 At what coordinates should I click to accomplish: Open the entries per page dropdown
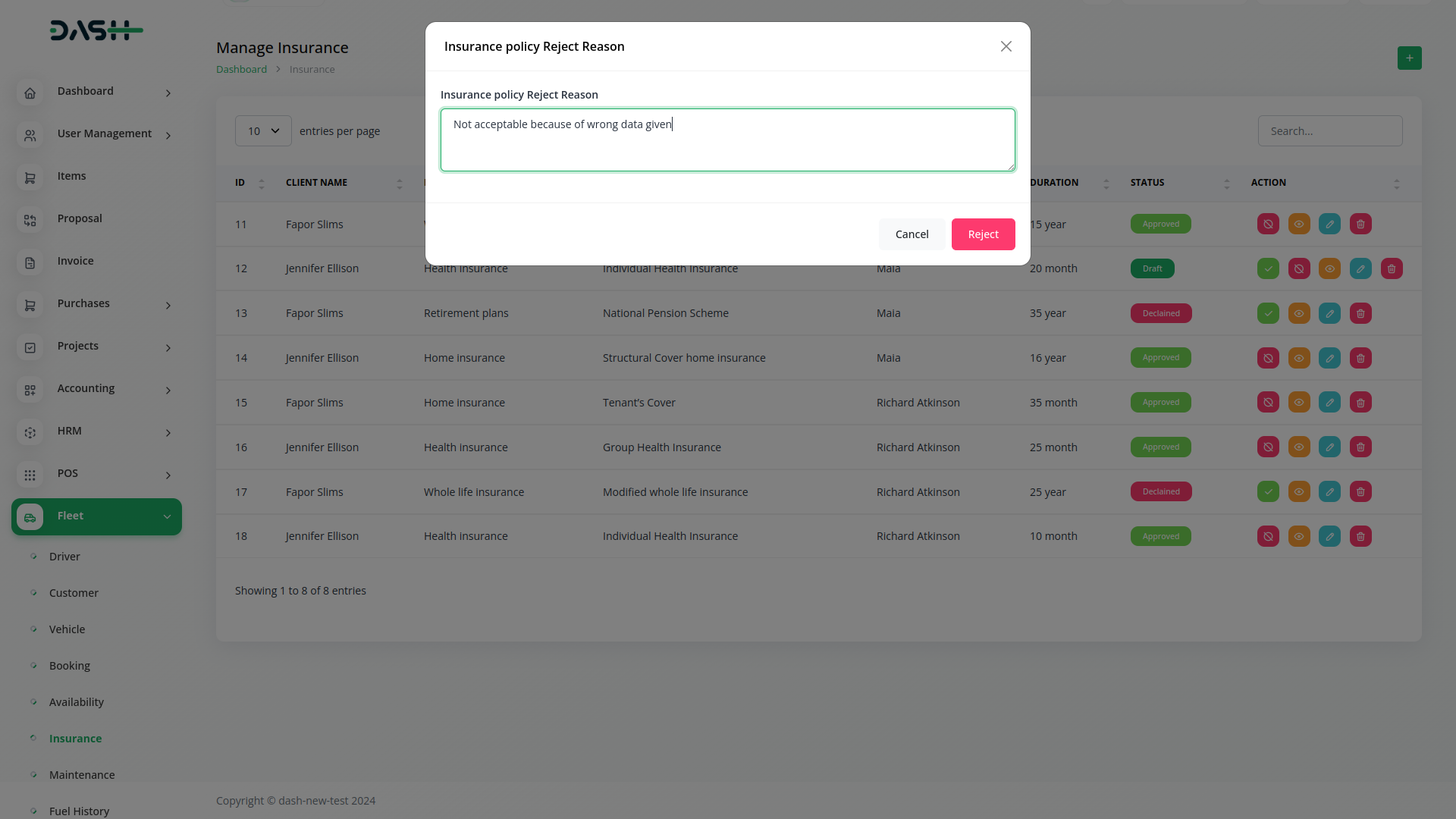pos(263,131)
